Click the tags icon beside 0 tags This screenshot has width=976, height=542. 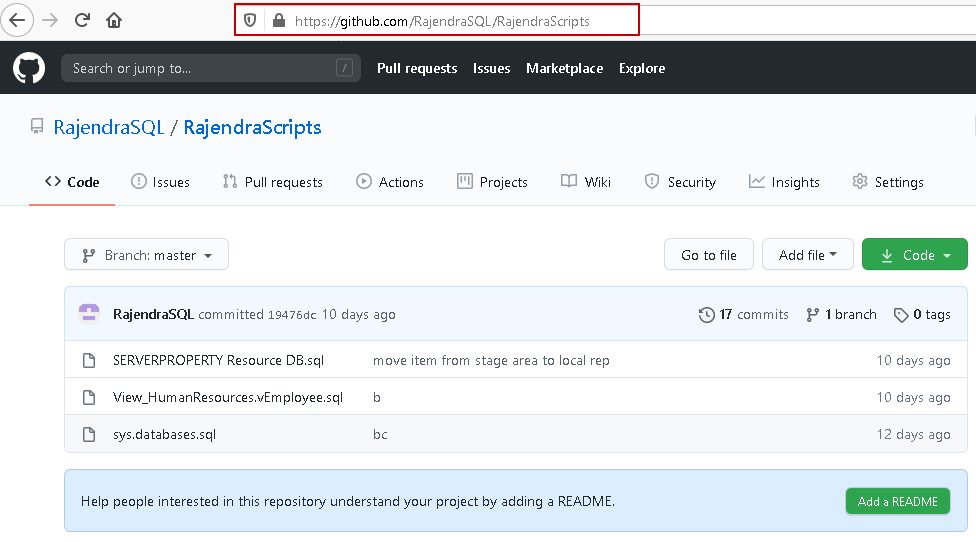click(901, 314)
